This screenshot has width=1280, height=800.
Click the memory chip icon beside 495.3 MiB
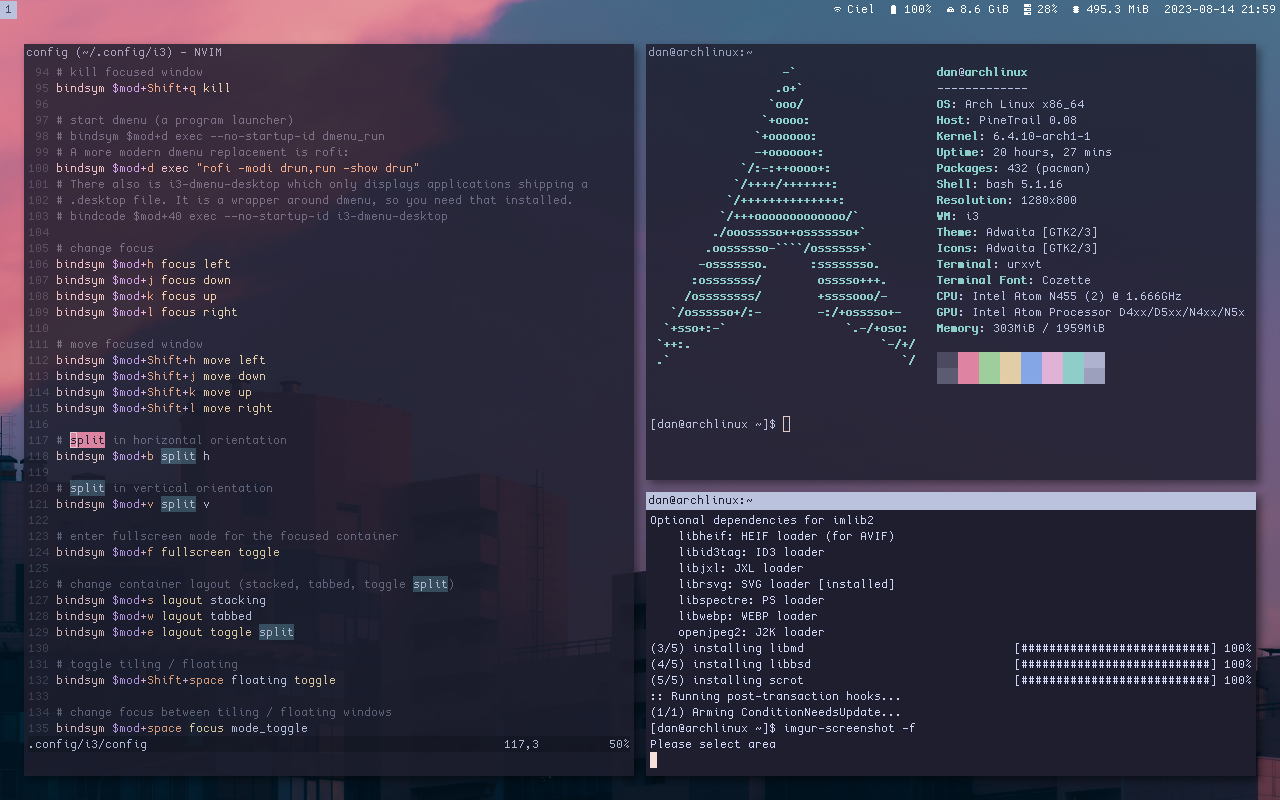pyautogui.click(x=1076, y=9)
